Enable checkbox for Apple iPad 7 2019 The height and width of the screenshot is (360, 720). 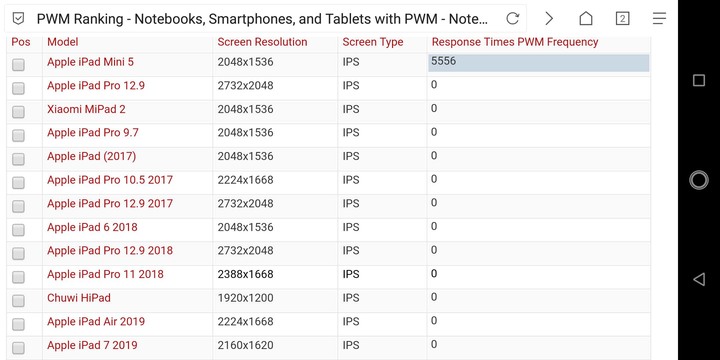18,348
